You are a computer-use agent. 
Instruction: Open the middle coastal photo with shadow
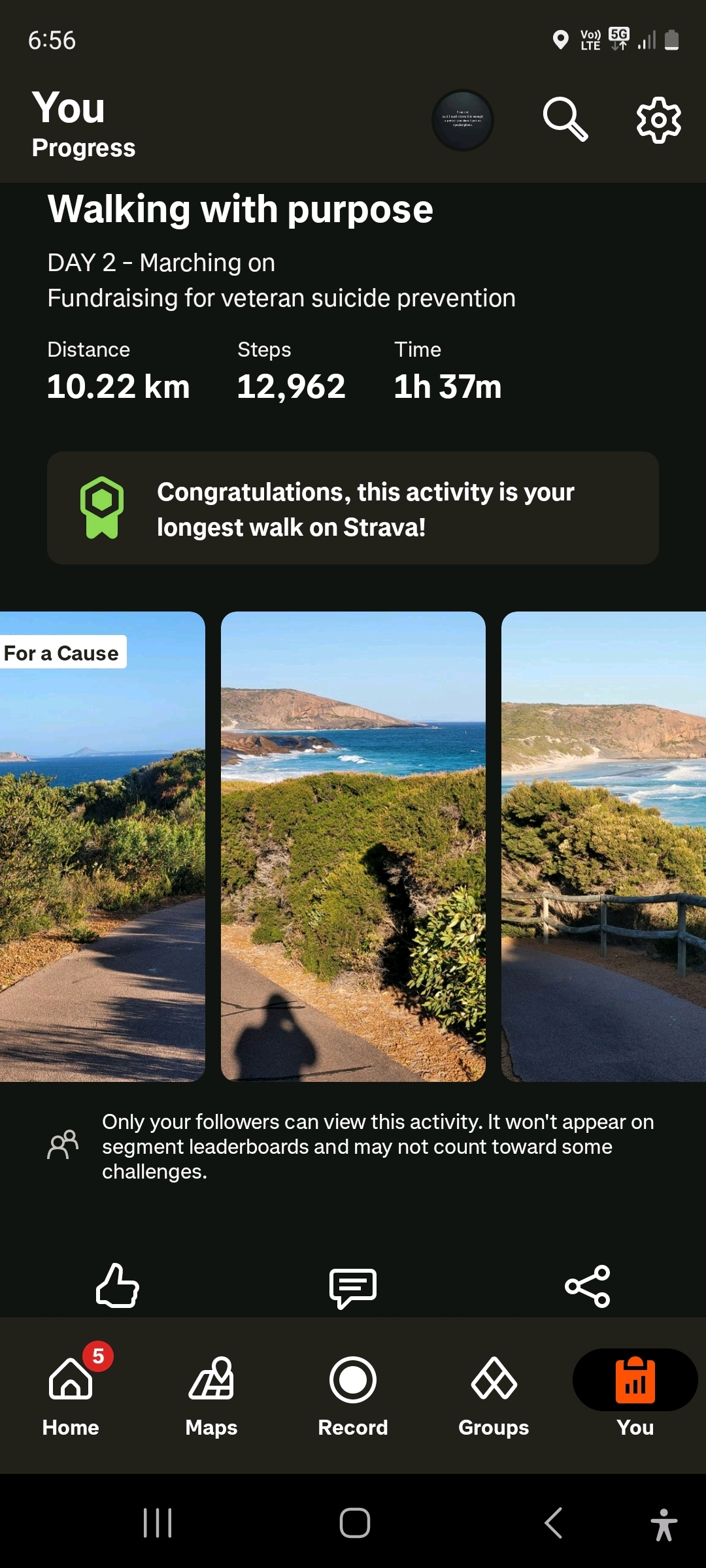353,846
